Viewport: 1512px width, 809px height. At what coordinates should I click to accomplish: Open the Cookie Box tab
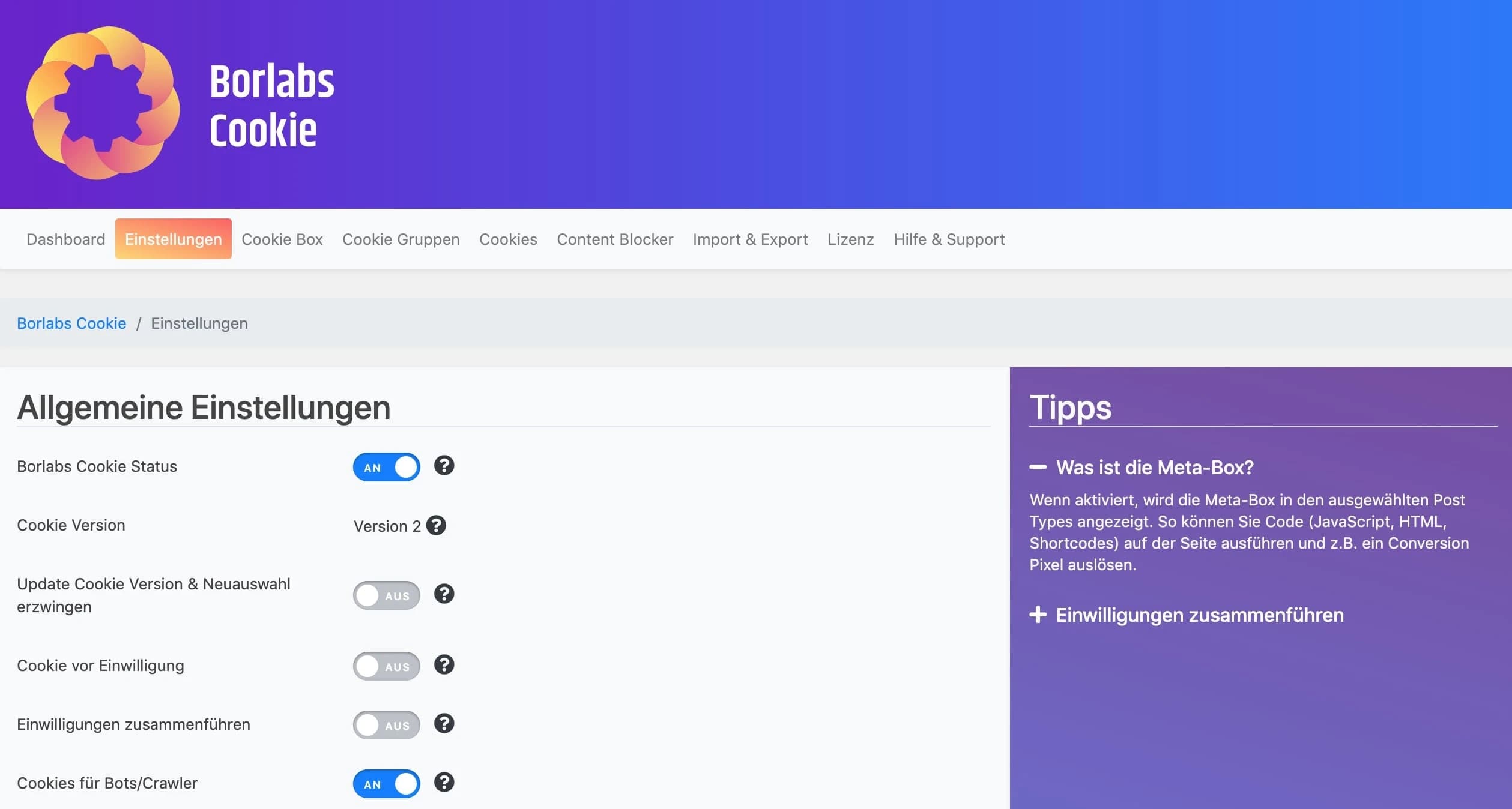282,239
